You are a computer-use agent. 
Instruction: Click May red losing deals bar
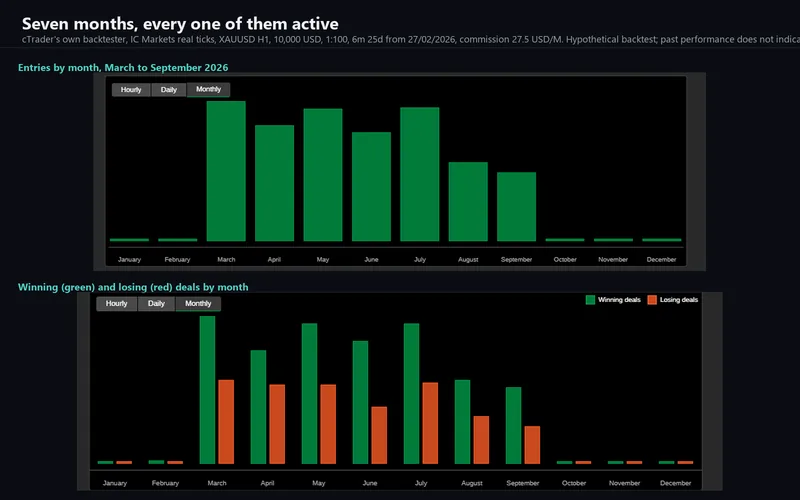pyautogui.click(x=328, y=424)
